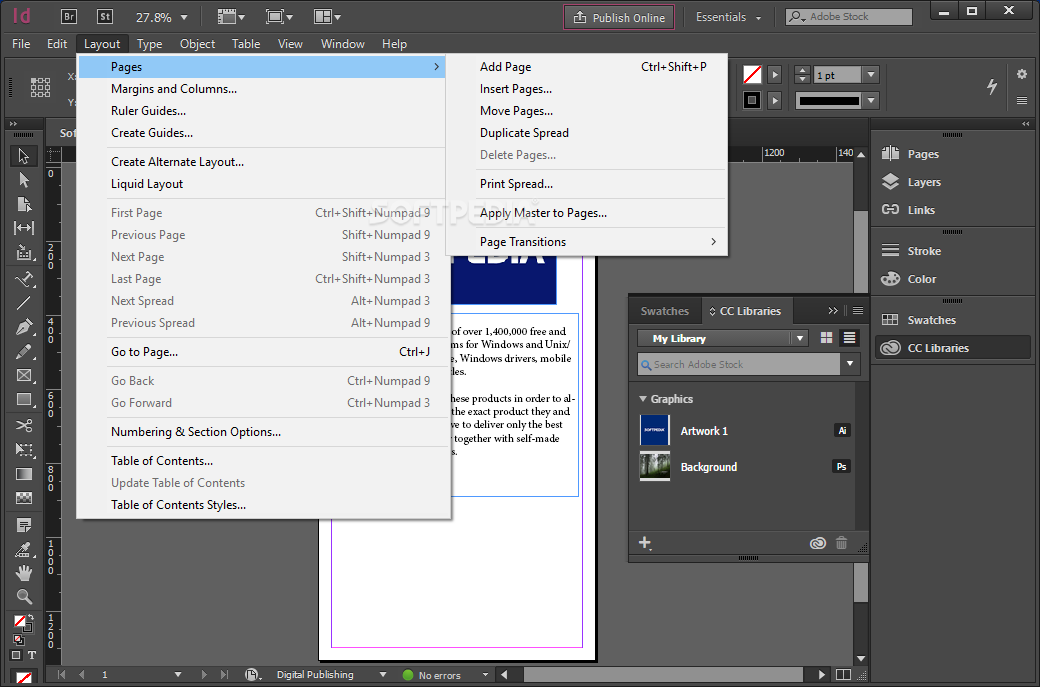The width and height of the screenshot is (1040, 687).
Task: Open the Layers panel icon
Action: coord(890,182)
